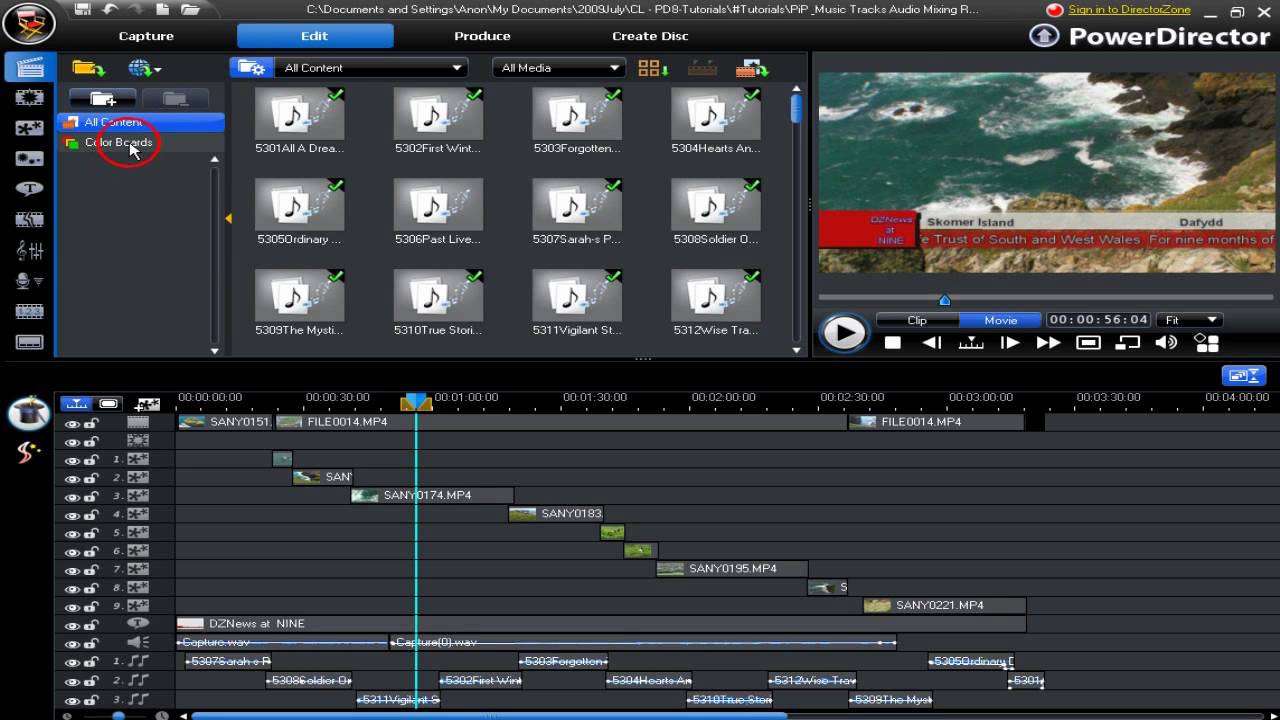Switch to storyboard view button

coord(108,403)
